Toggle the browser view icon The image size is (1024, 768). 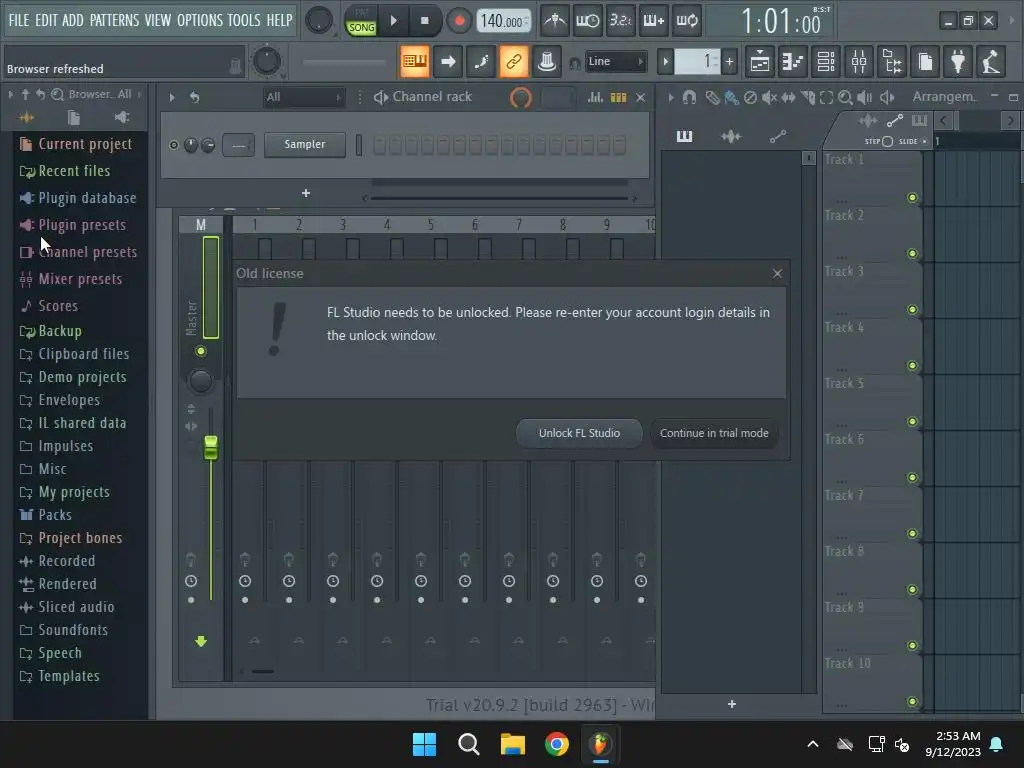coord(892,62)
